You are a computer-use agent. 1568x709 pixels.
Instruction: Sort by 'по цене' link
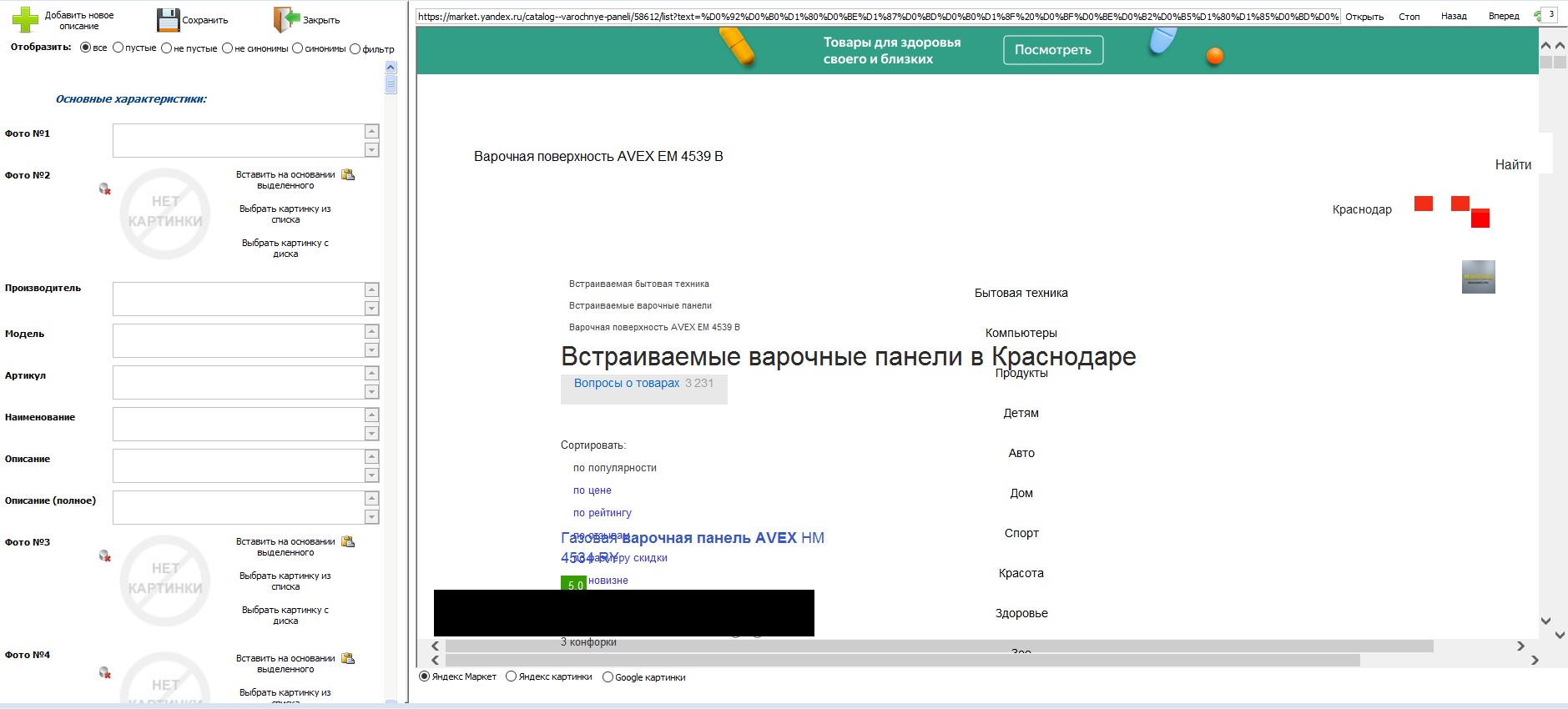coord(592,490)
